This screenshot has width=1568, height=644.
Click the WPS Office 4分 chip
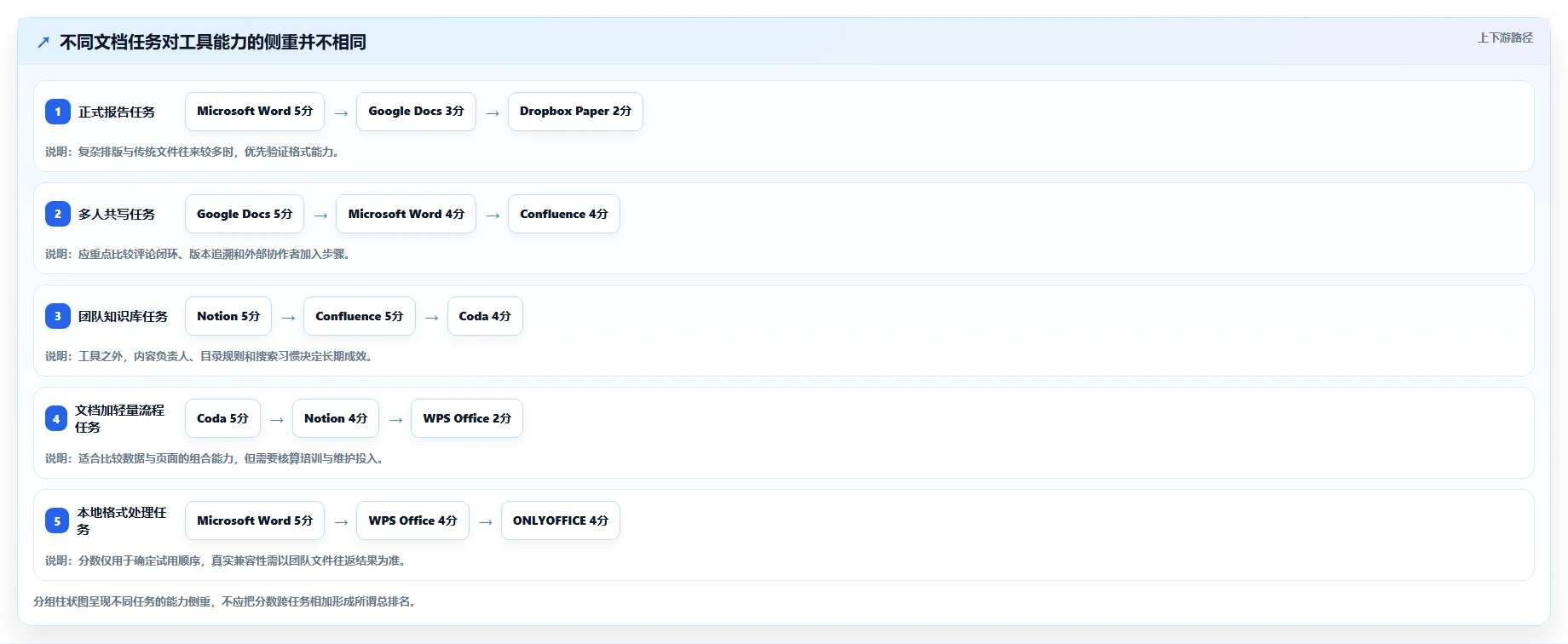[412, 520]
